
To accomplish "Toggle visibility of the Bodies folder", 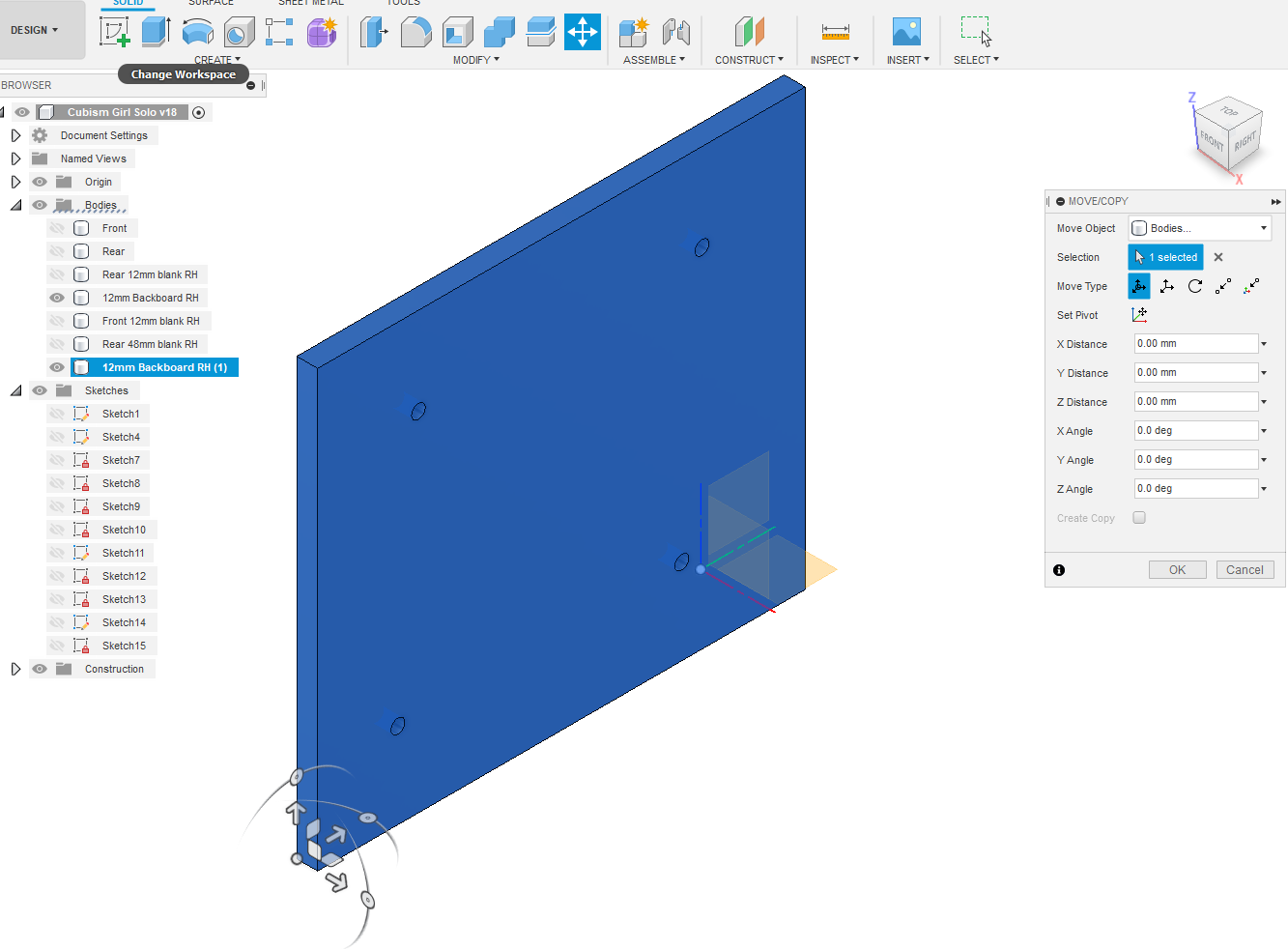I will [x=40, y=205].
